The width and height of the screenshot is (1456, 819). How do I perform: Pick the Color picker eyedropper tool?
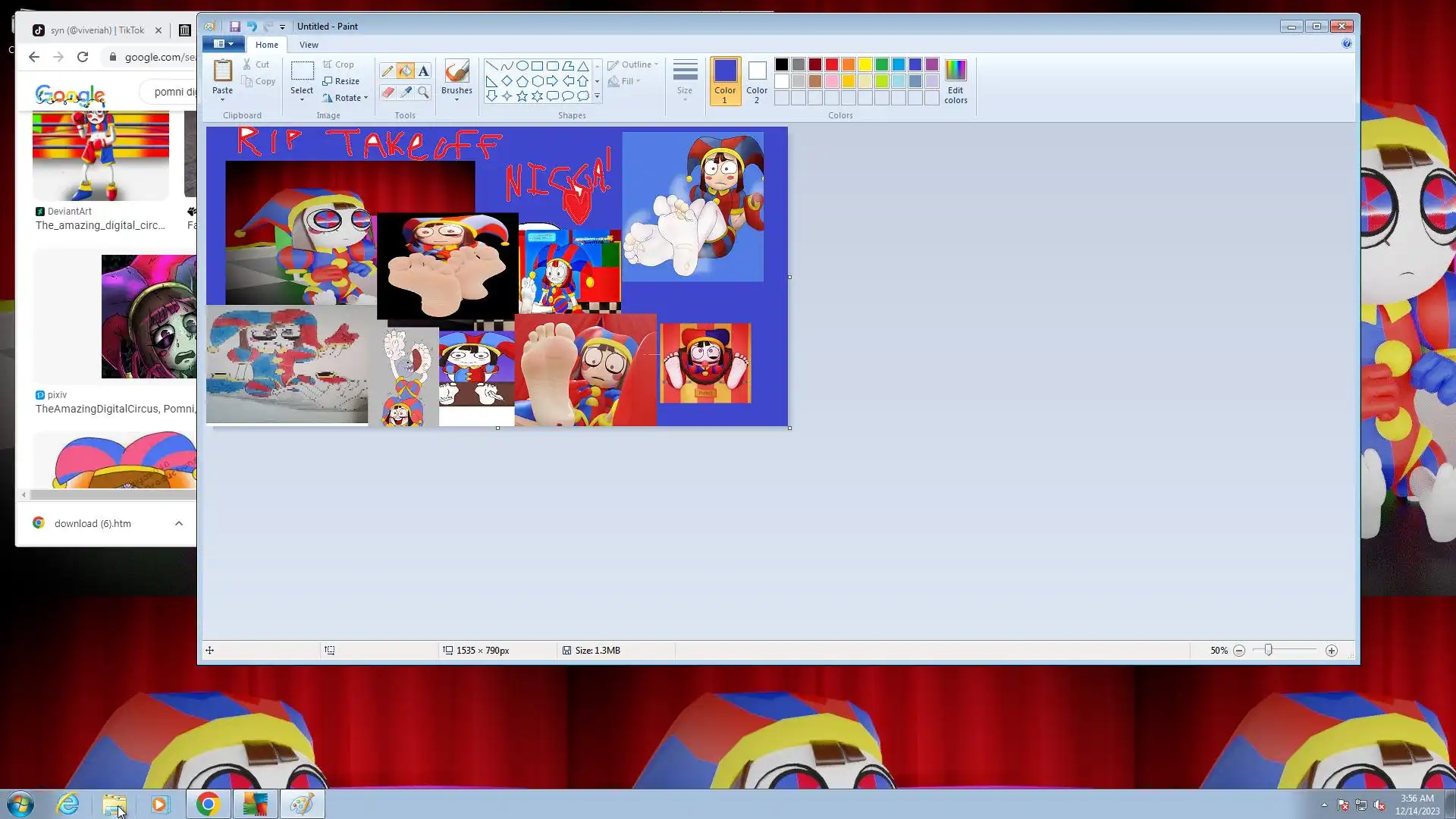[x=406, y=93]
